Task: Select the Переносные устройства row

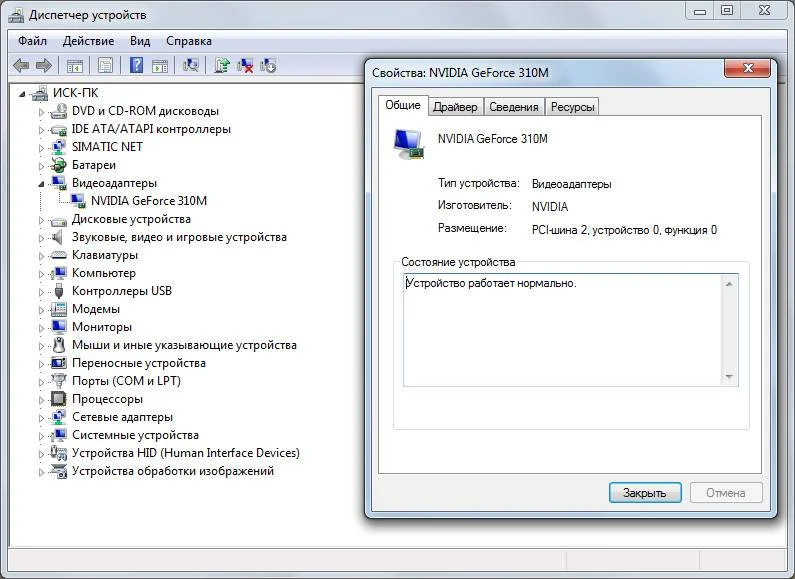Action: (x=139, y=363)
